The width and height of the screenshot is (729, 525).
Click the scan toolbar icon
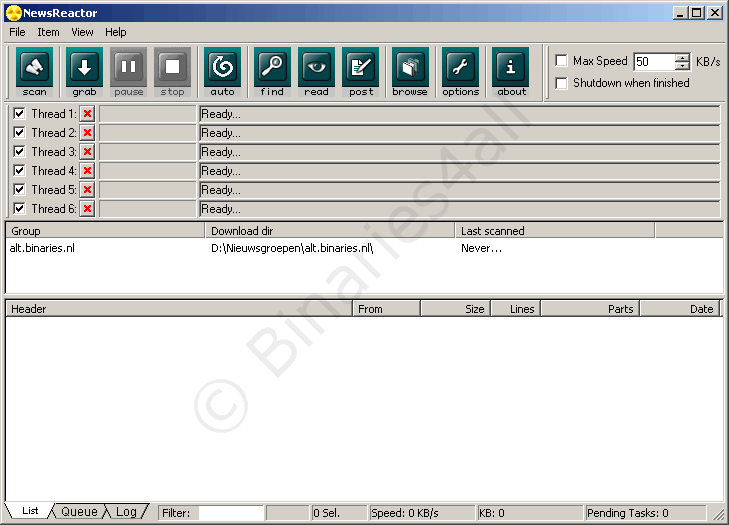(x=34, y=72)
